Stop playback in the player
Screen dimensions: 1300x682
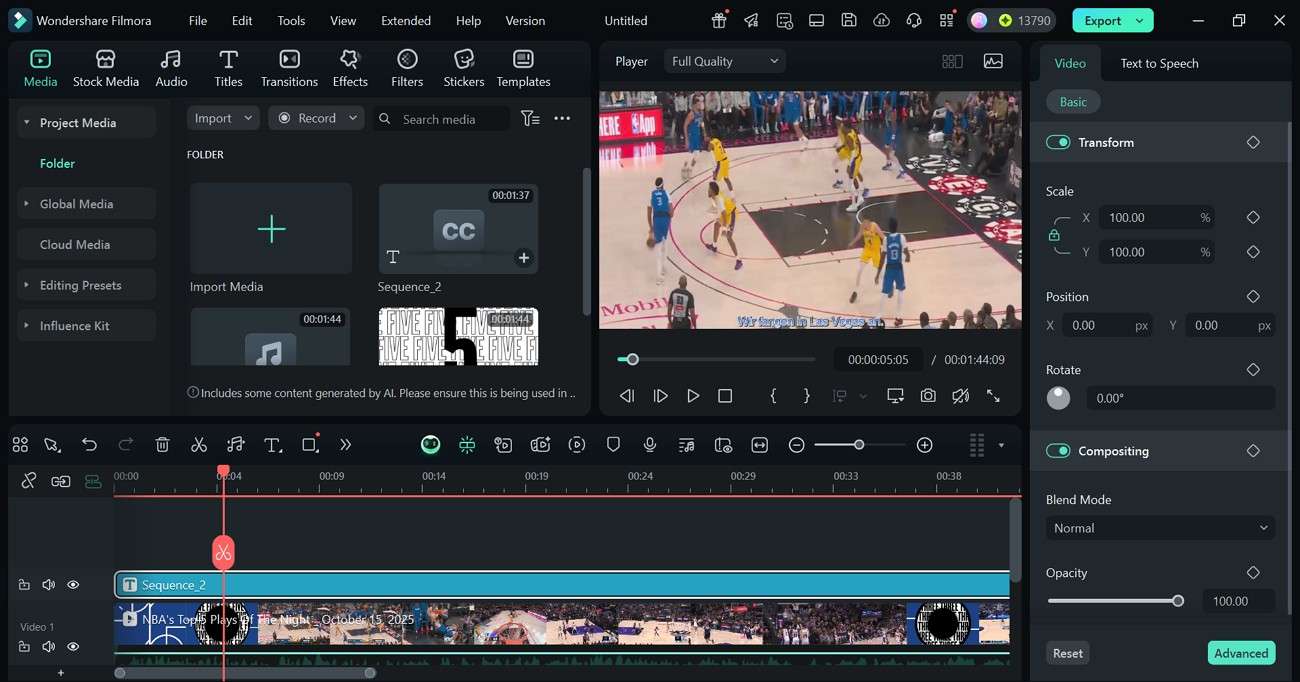click(725, 396)
